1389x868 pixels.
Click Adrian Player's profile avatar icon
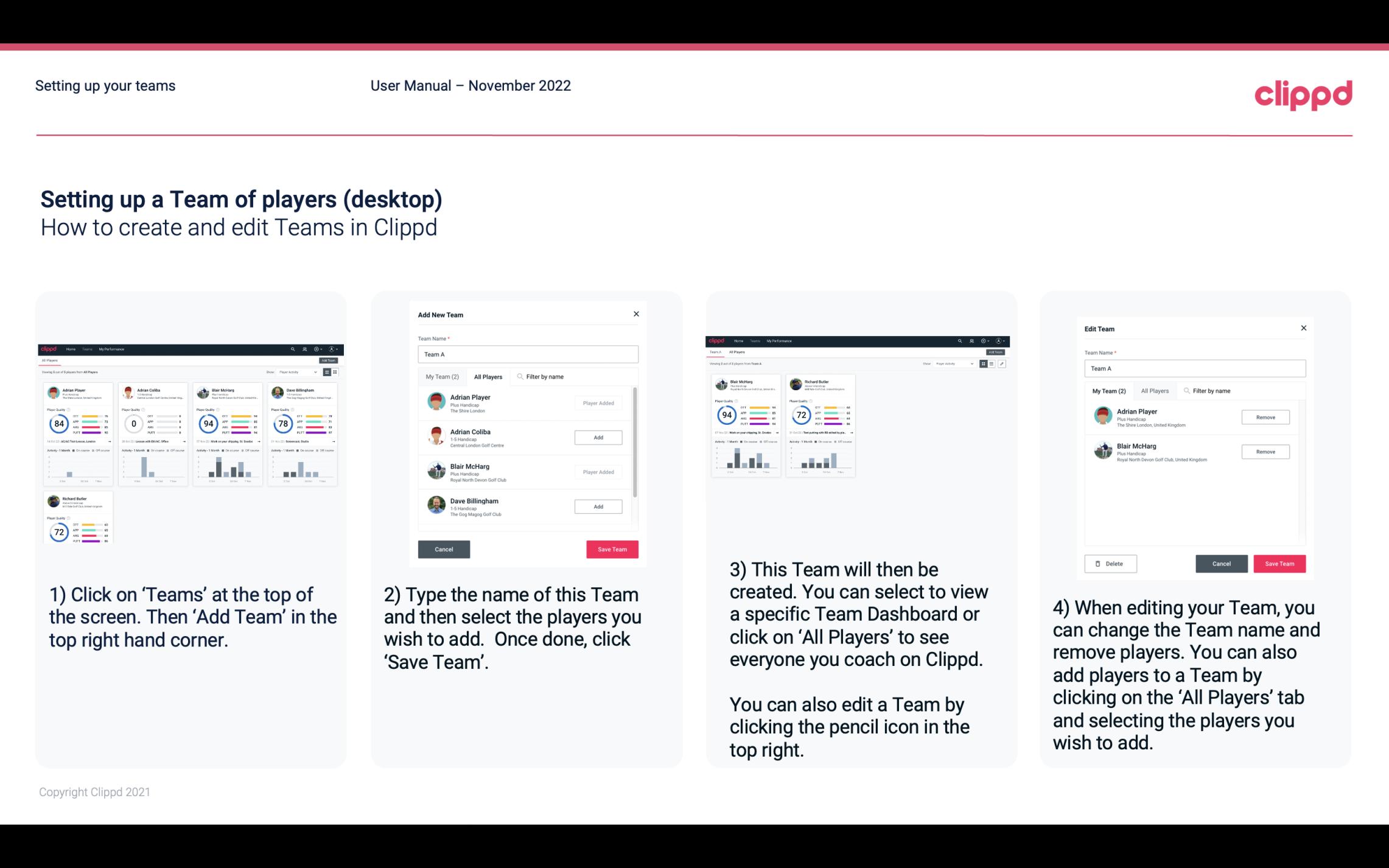437,402
